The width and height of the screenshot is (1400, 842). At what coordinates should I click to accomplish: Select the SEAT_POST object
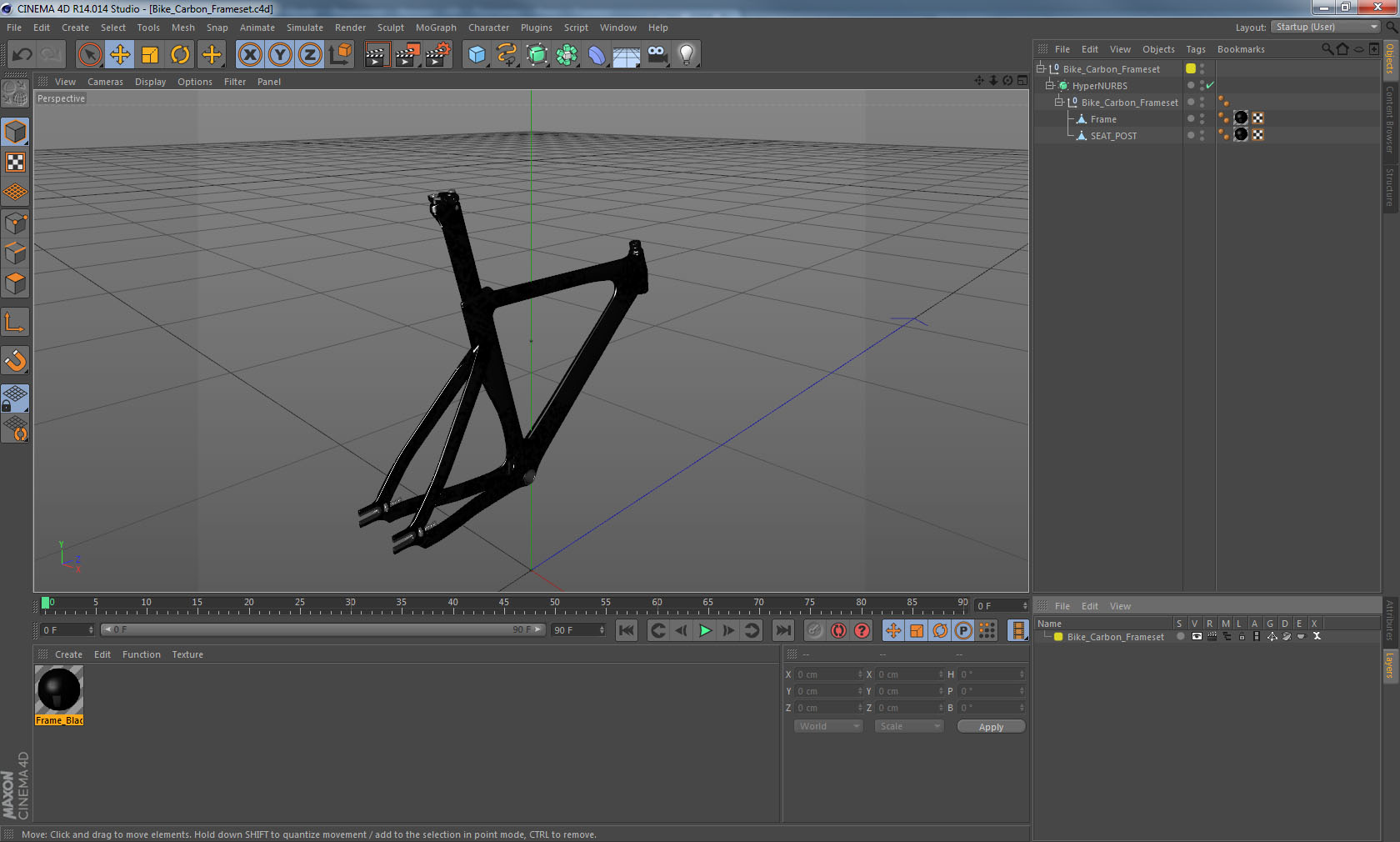(x=1113, y=136)
